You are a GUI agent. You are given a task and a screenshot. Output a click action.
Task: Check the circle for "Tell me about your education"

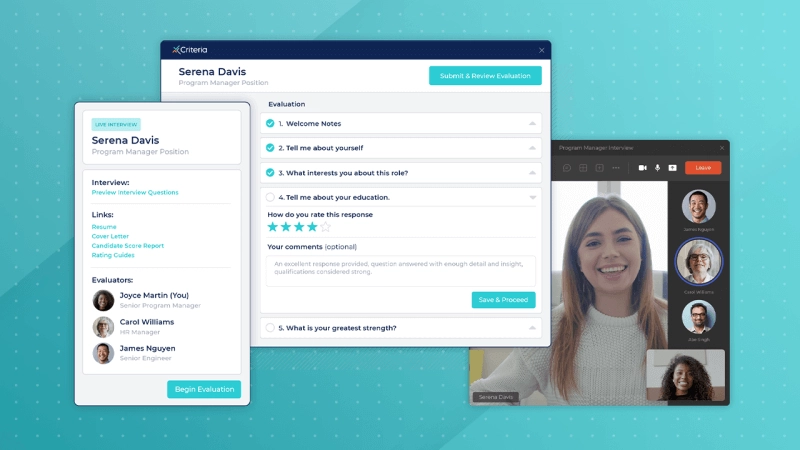(270, 197)
